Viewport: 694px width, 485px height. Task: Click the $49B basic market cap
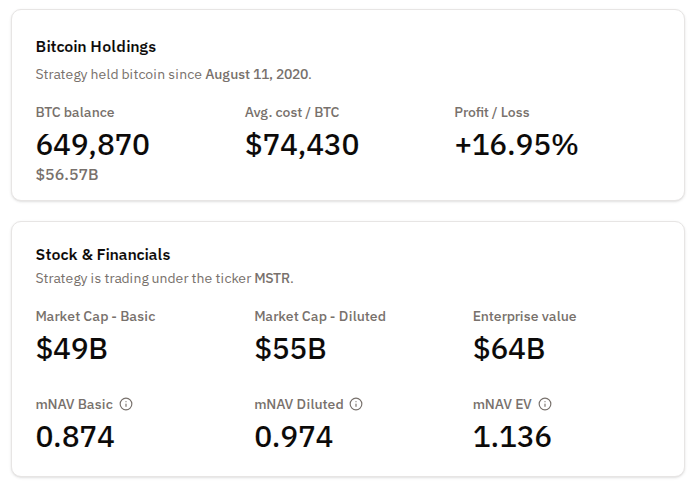tap(71, 349)
